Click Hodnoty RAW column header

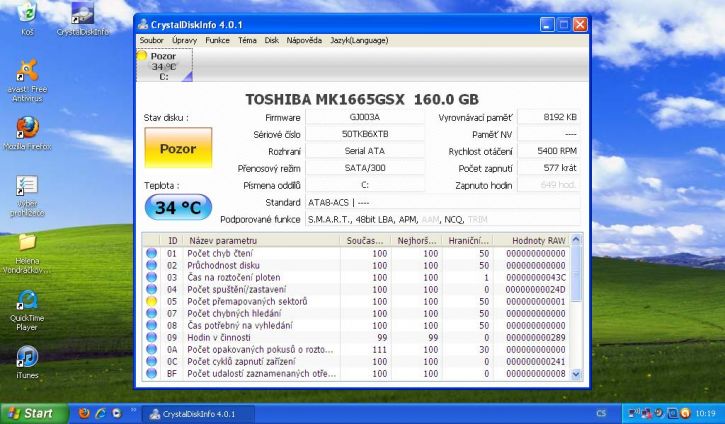tap(531, 240)
